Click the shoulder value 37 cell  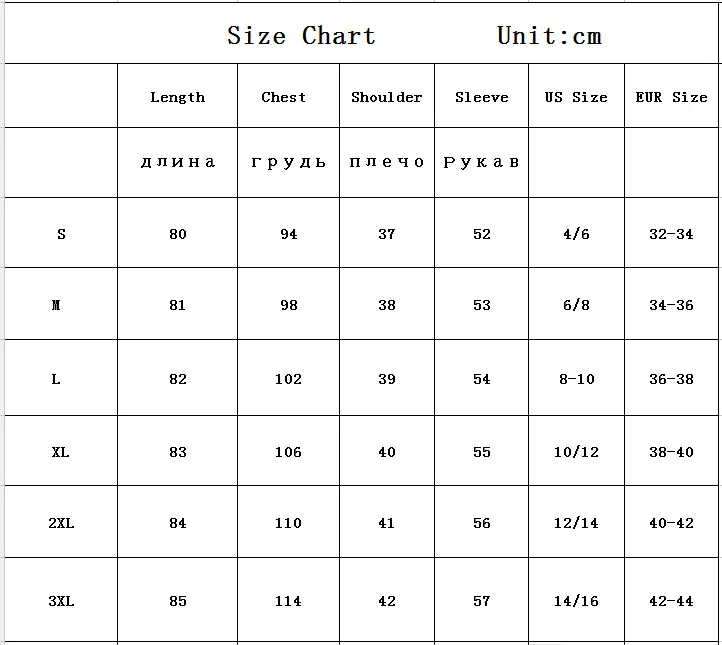[387, 233]
